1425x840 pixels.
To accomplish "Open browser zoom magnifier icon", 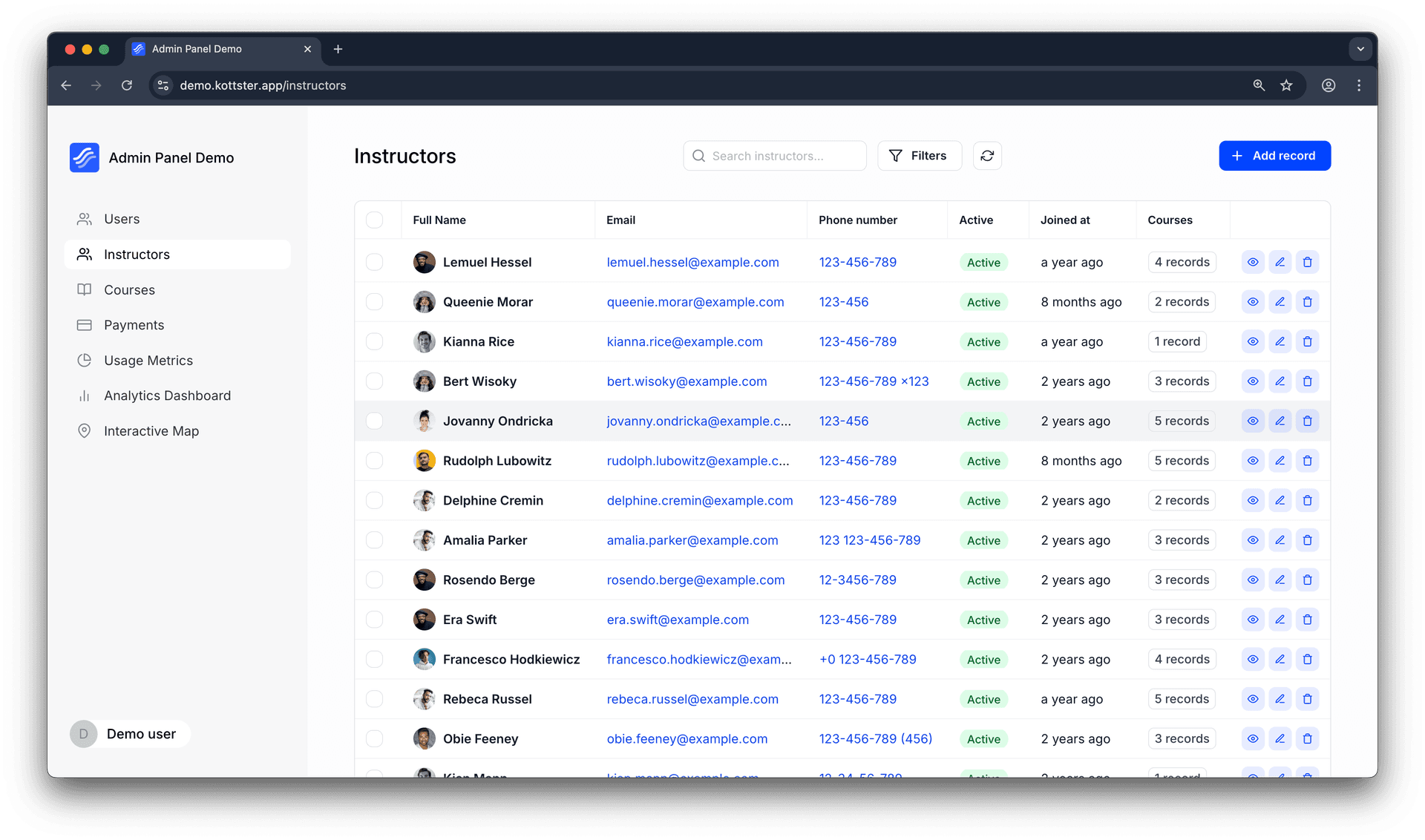I will [x=1259, y=85].
